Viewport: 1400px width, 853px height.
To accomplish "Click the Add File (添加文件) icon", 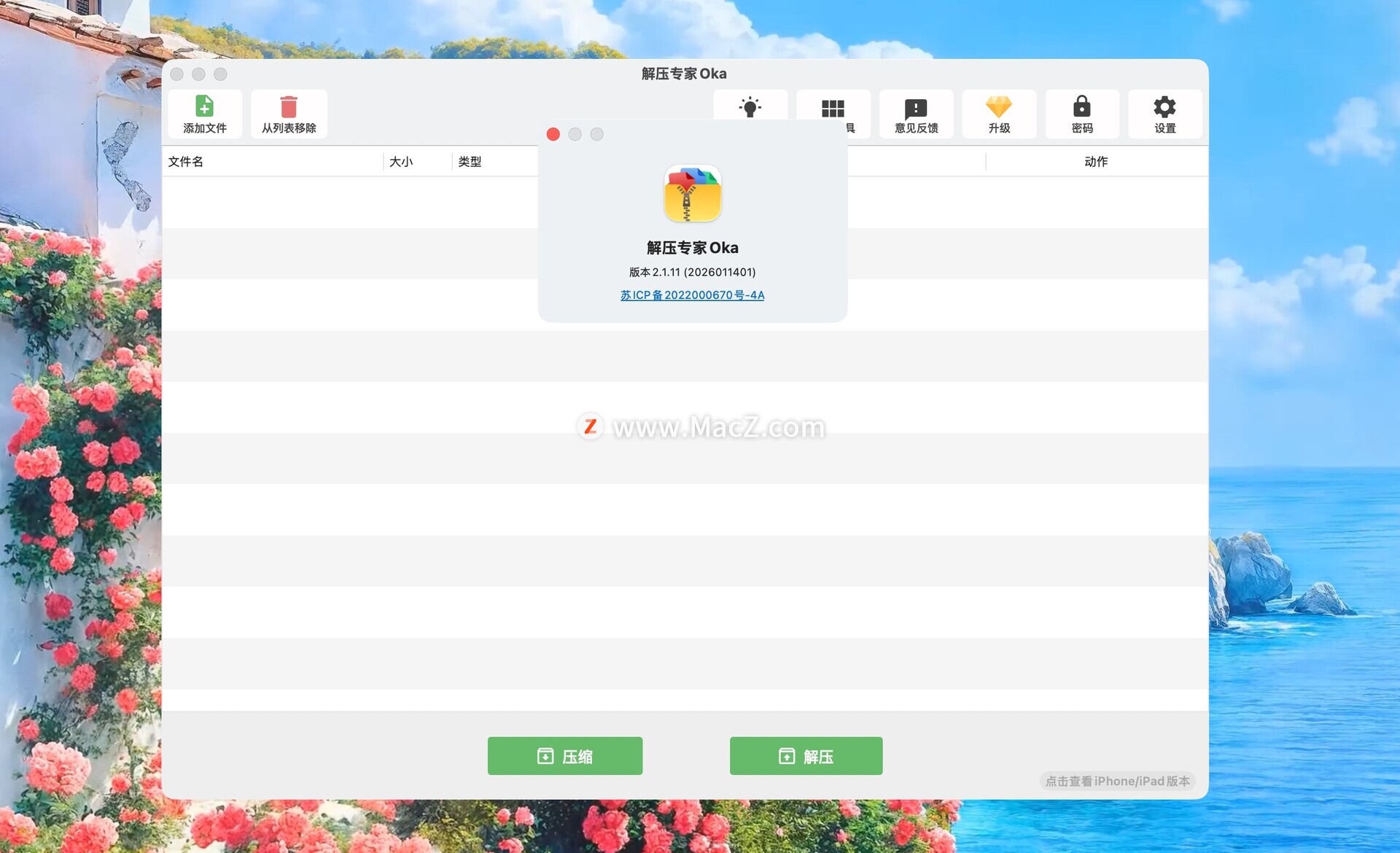I will 204,106.
